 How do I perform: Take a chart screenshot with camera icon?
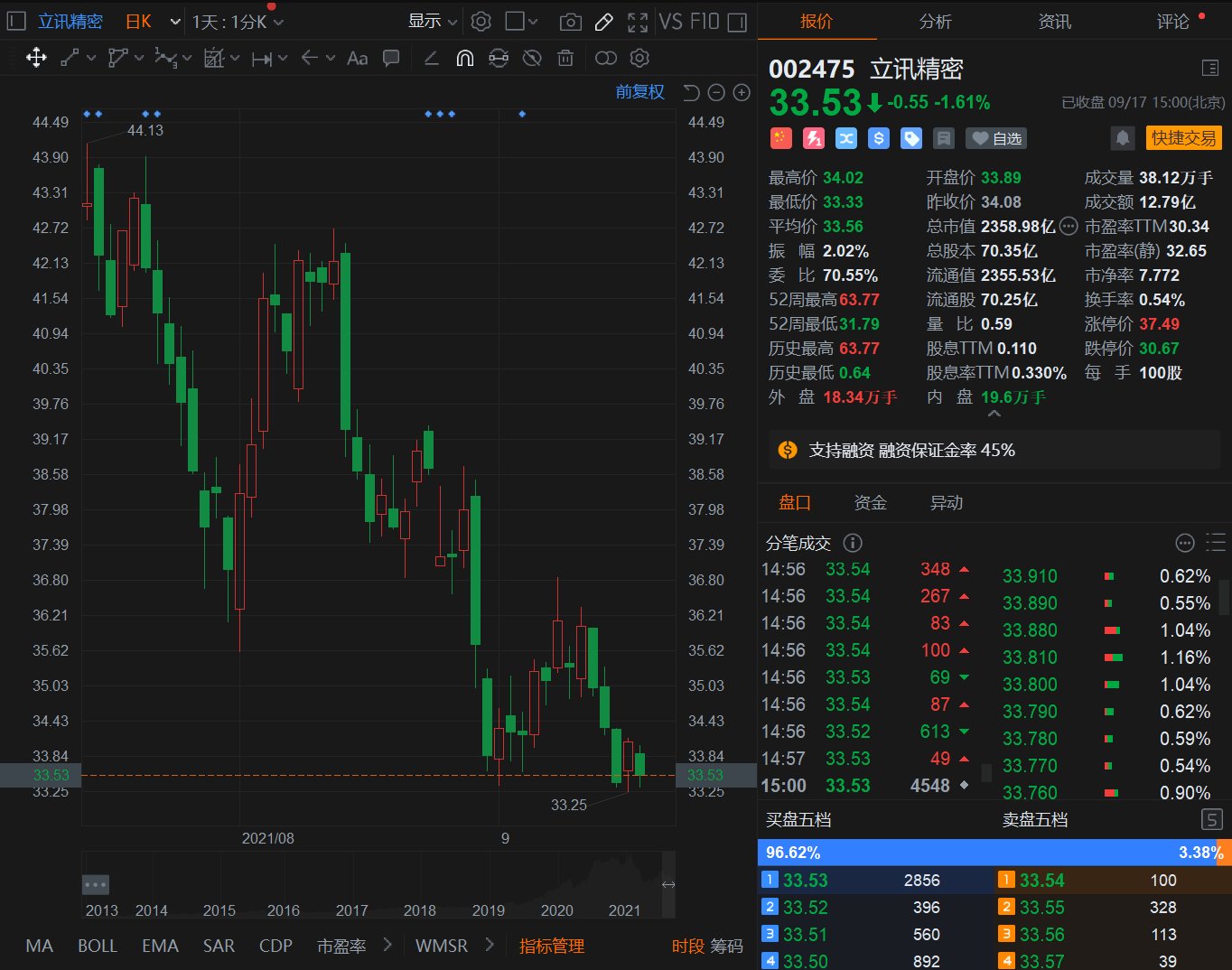(x=570, y=22)
